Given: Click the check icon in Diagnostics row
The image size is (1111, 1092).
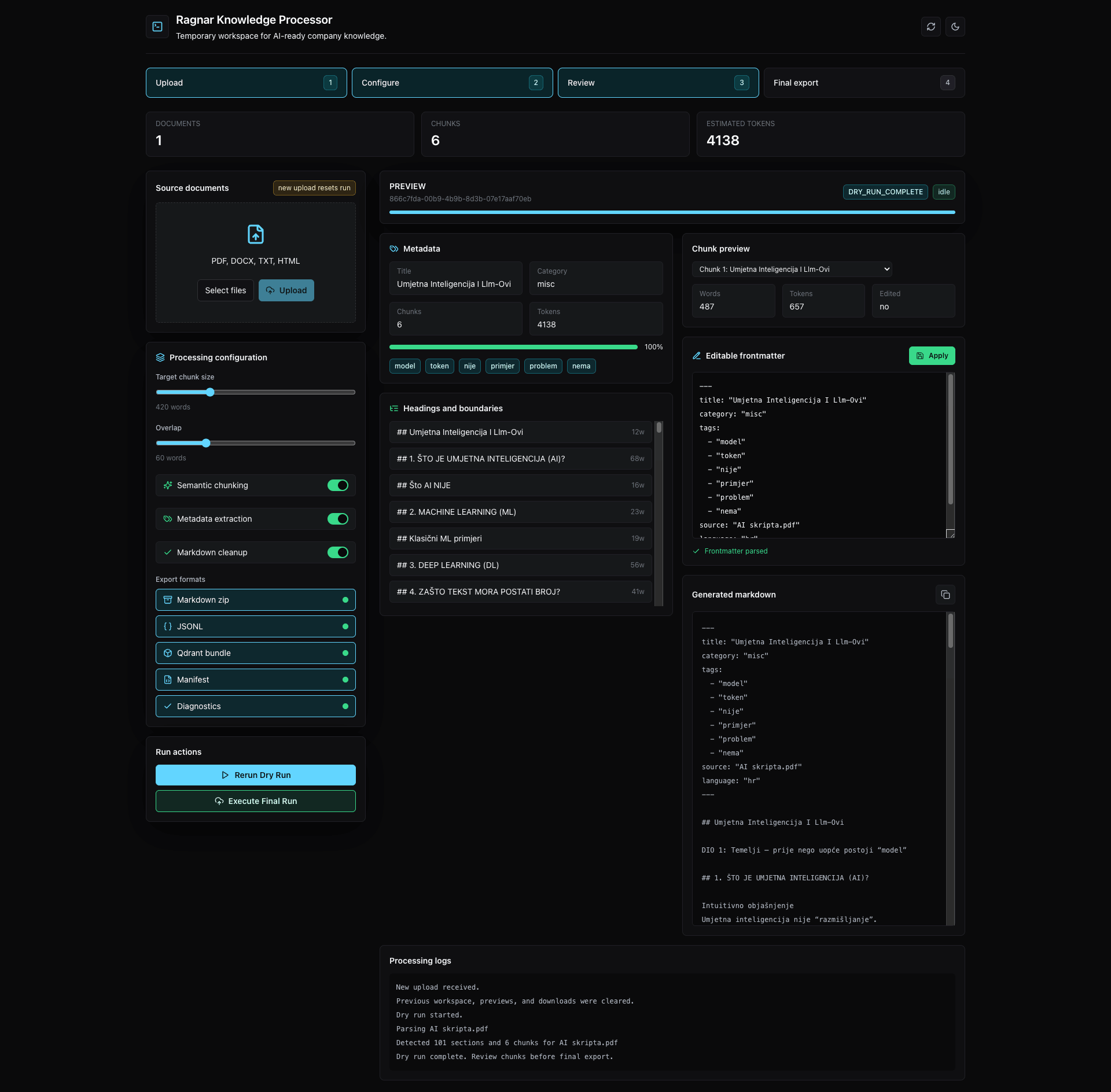Looking at the screenshot, I should click(x=168, y=706).
